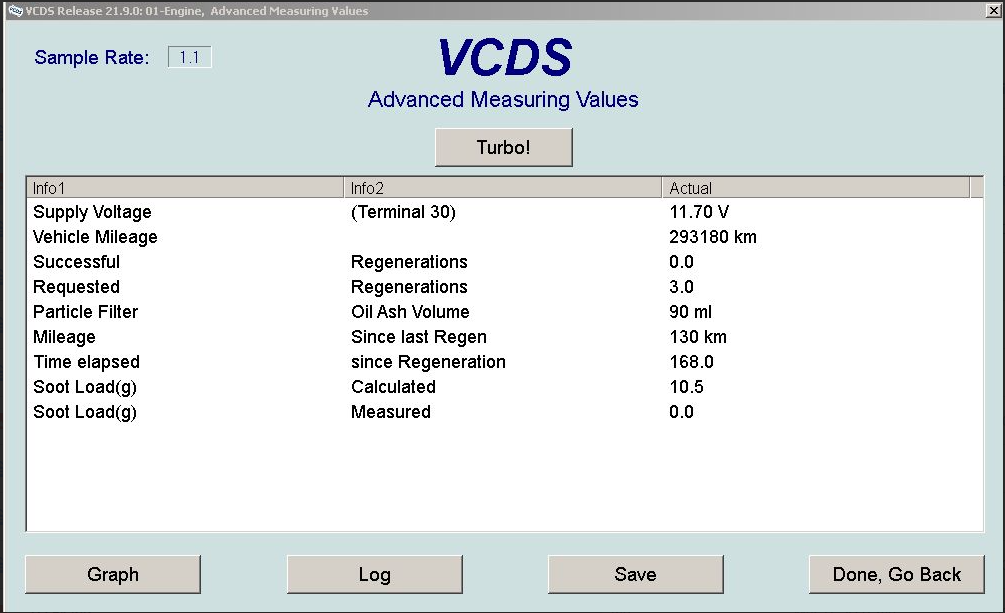Select the Supply Voltage row
Screen dimensions: 1005x613
point(504,212)
